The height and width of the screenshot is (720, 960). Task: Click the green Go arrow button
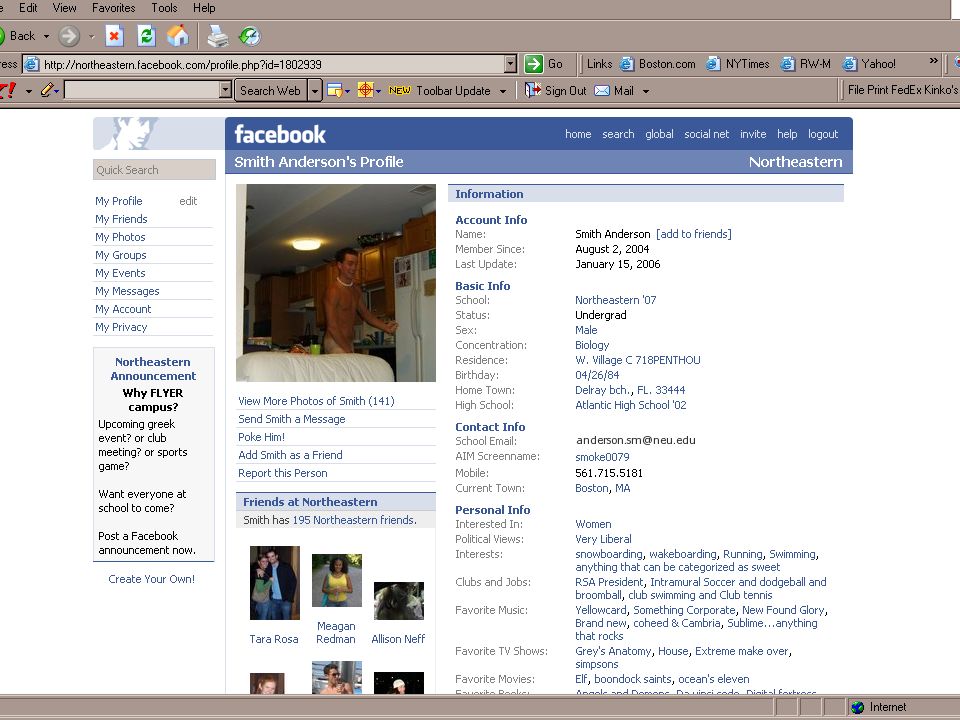coord(533,64)
